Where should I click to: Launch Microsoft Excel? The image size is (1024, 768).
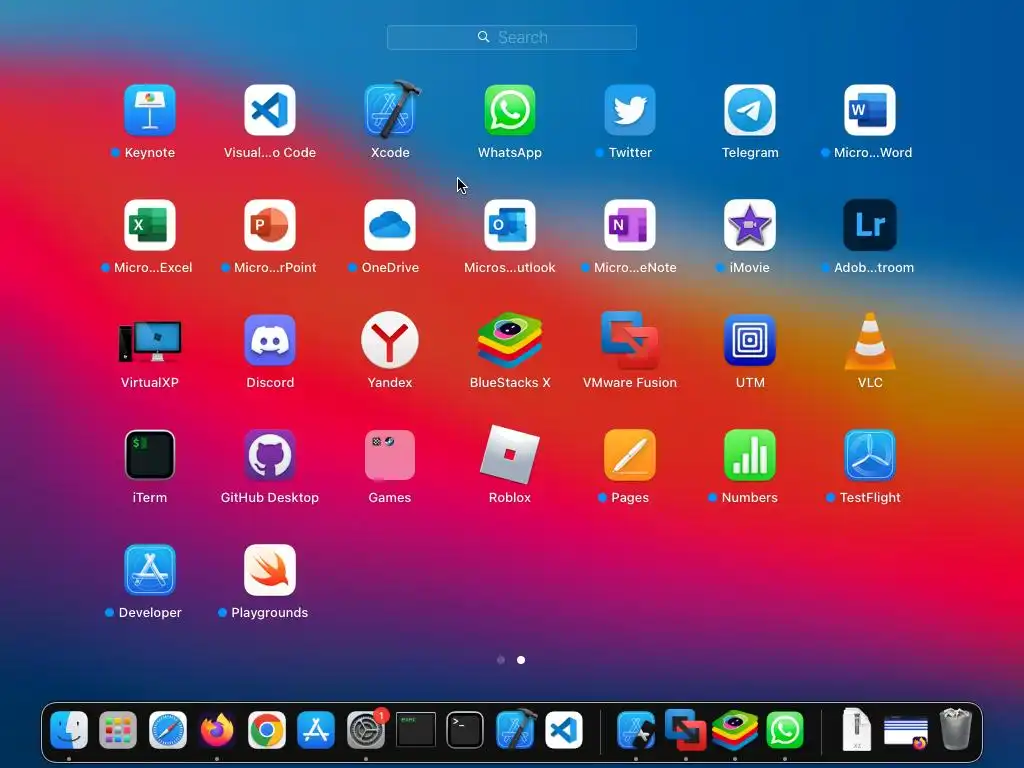pos(150,225)
